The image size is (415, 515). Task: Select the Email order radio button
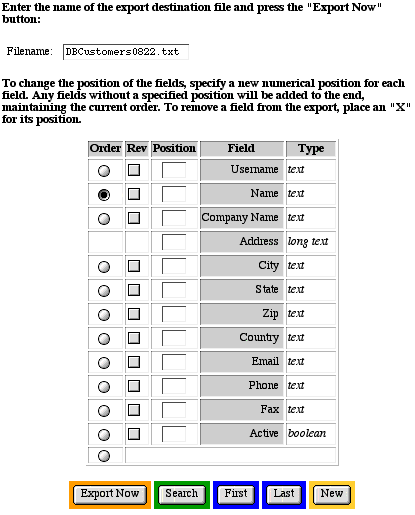(x=104, y=363)
